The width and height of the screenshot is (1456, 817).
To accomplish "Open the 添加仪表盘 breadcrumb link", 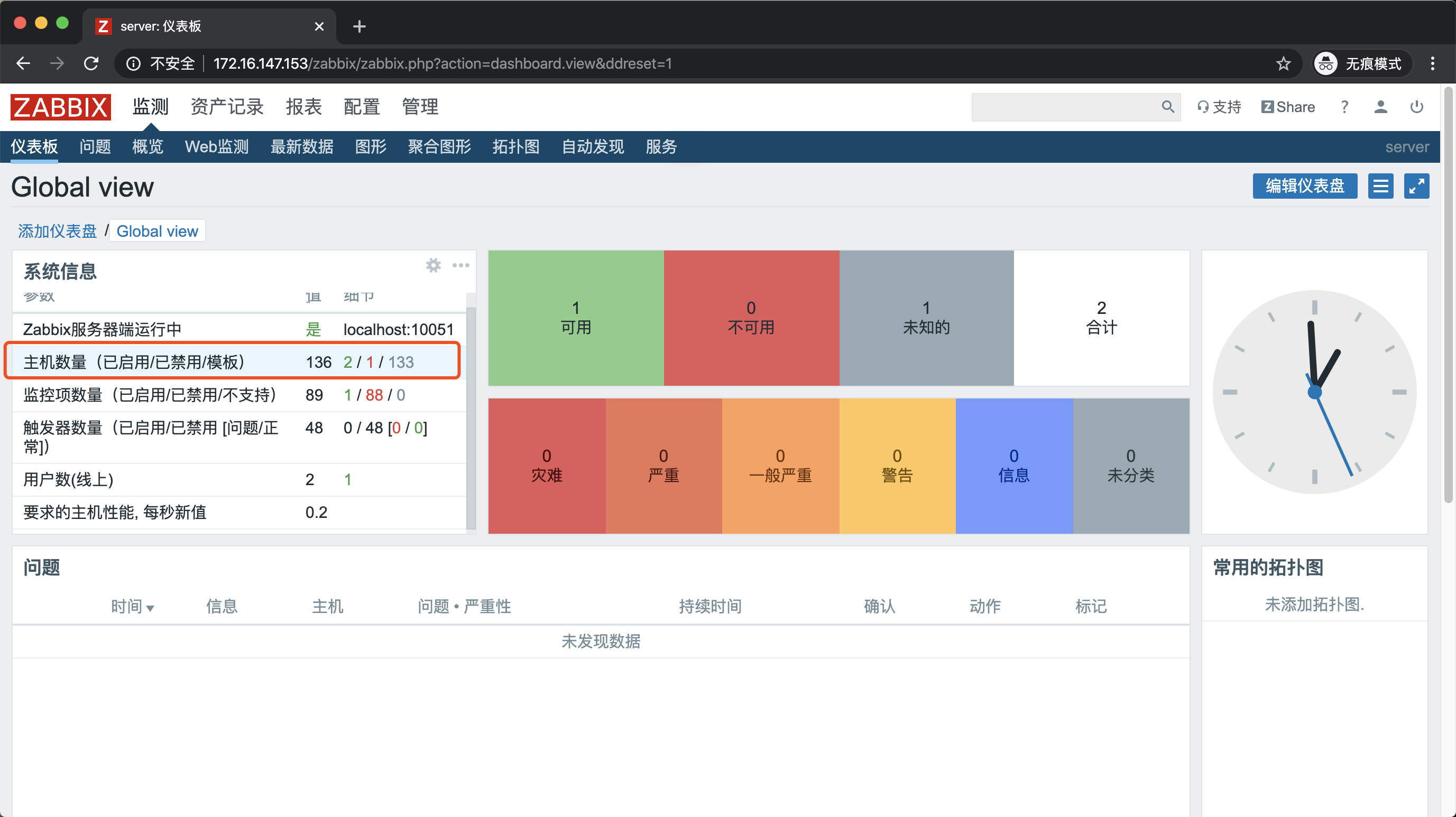I will click(57, 231).
